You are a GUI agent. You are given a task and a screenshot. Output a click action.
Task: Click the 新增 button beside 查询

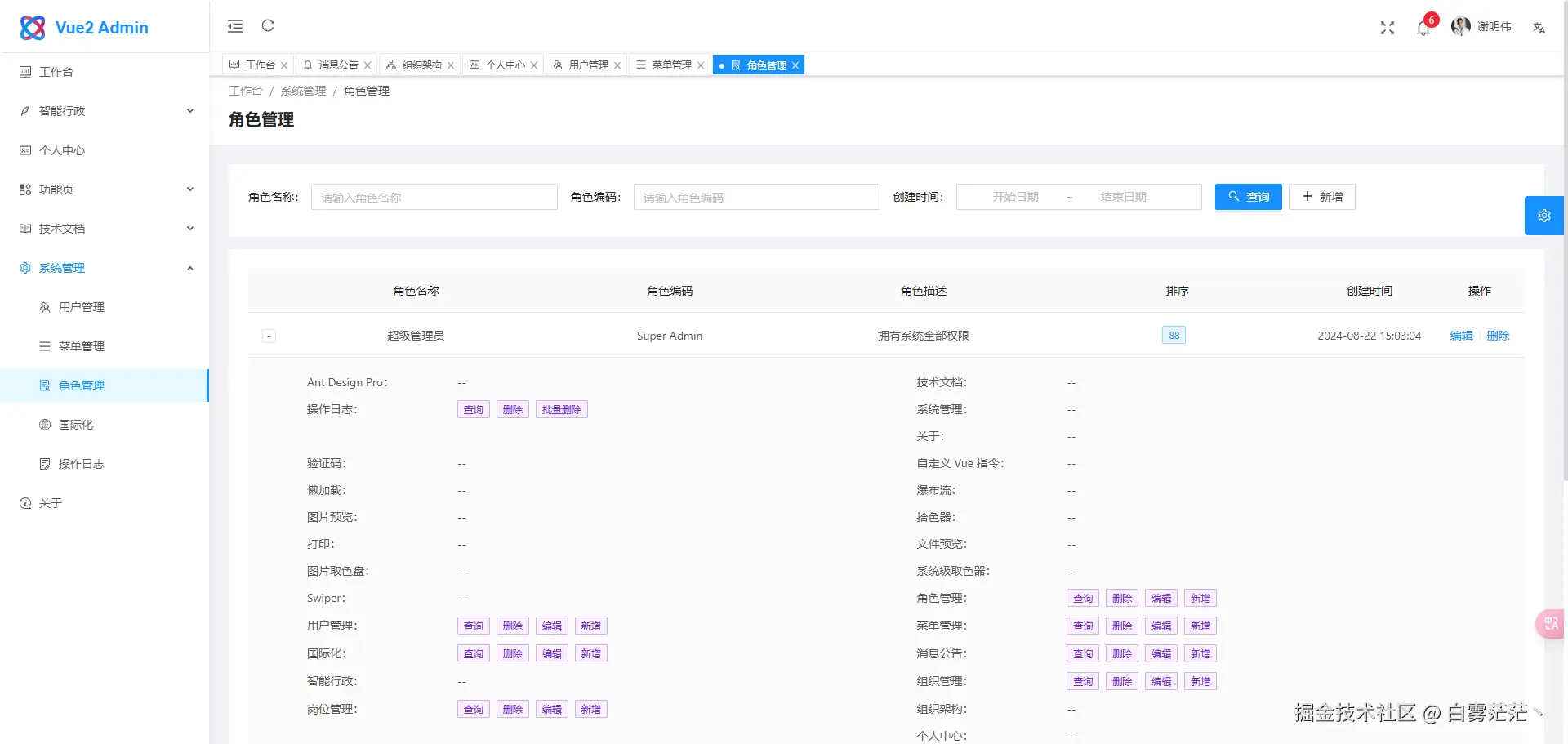pyautogui.click(x=1322, y=197)
